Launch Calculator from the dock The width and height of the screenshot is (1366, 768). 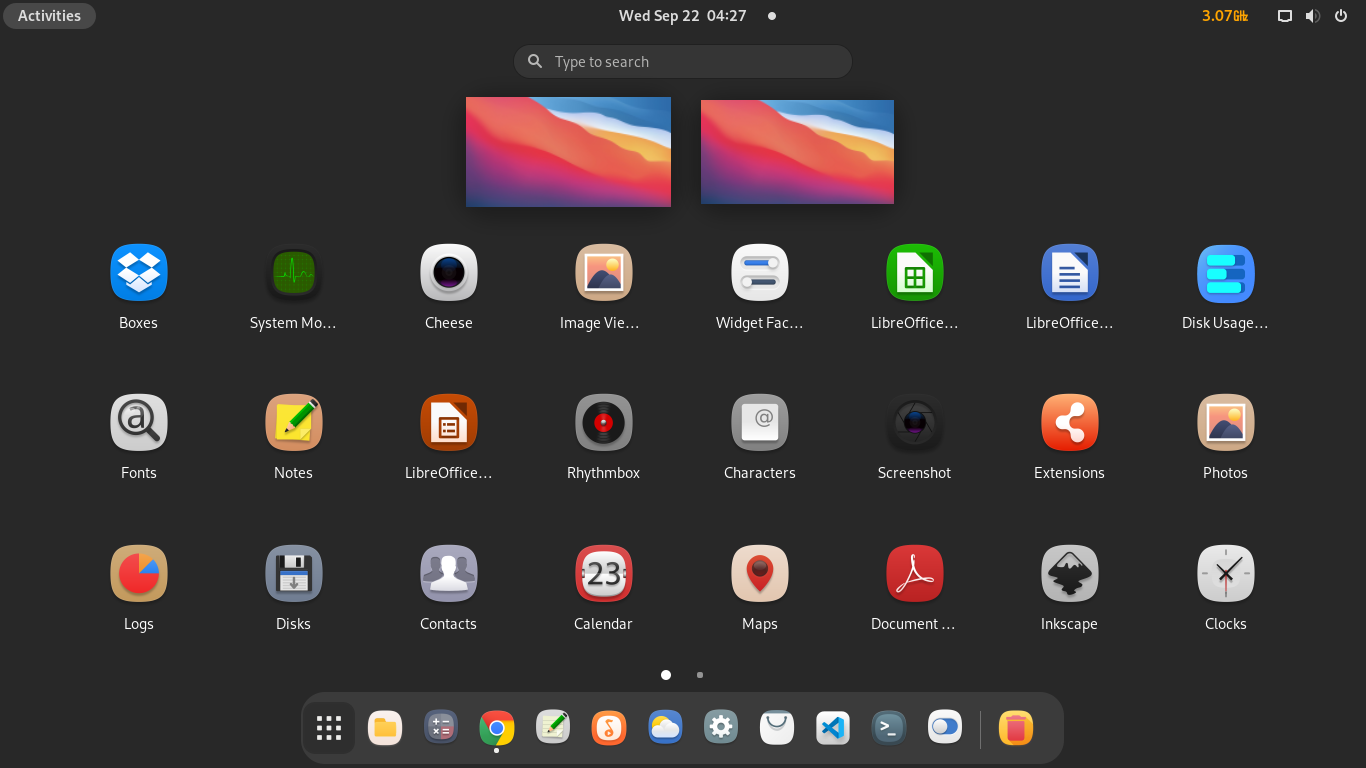(x=441, y=728)
